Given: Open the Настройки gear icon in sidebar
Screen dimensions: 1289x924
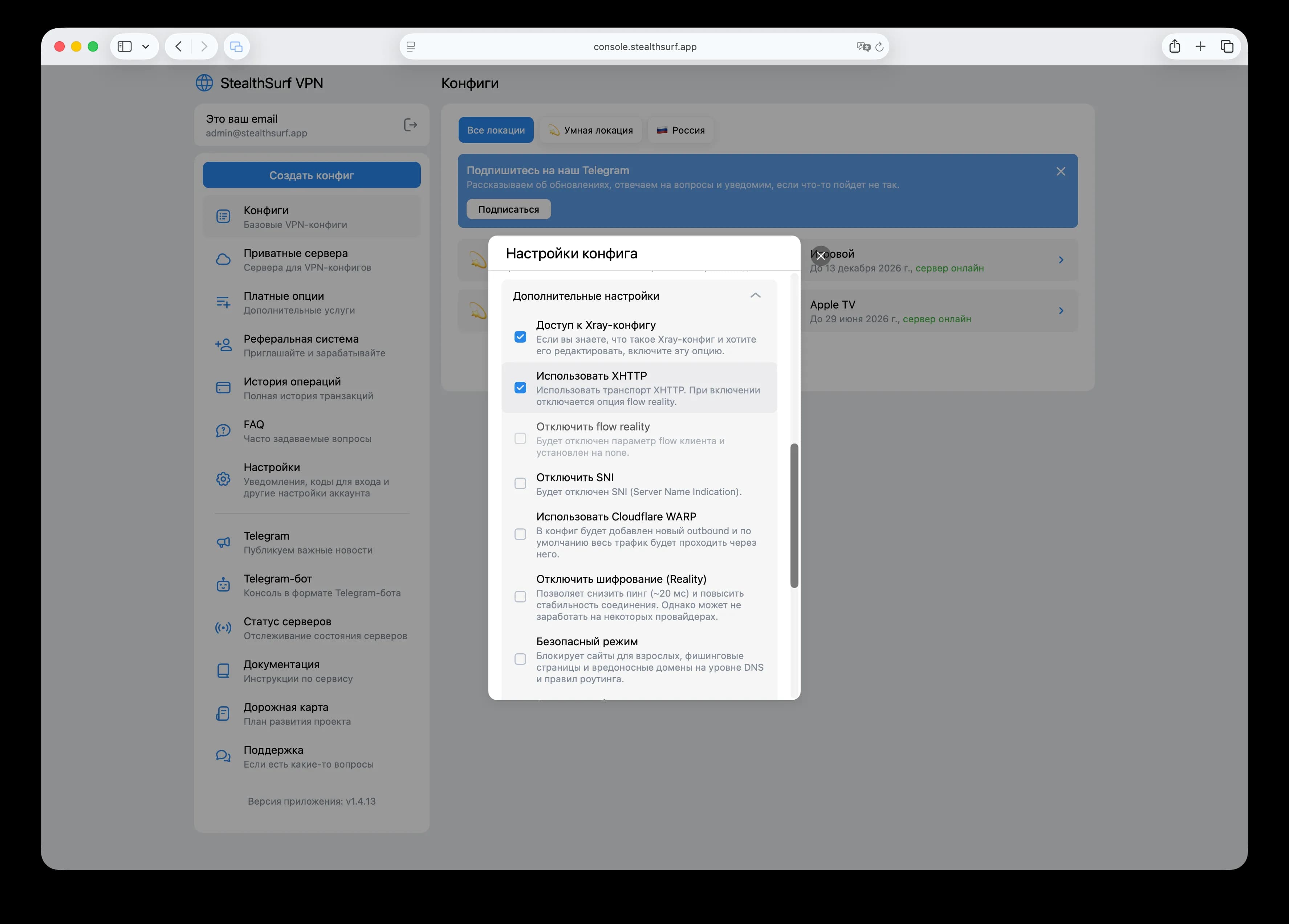Looking at the screenshot, I should point(223,479).
